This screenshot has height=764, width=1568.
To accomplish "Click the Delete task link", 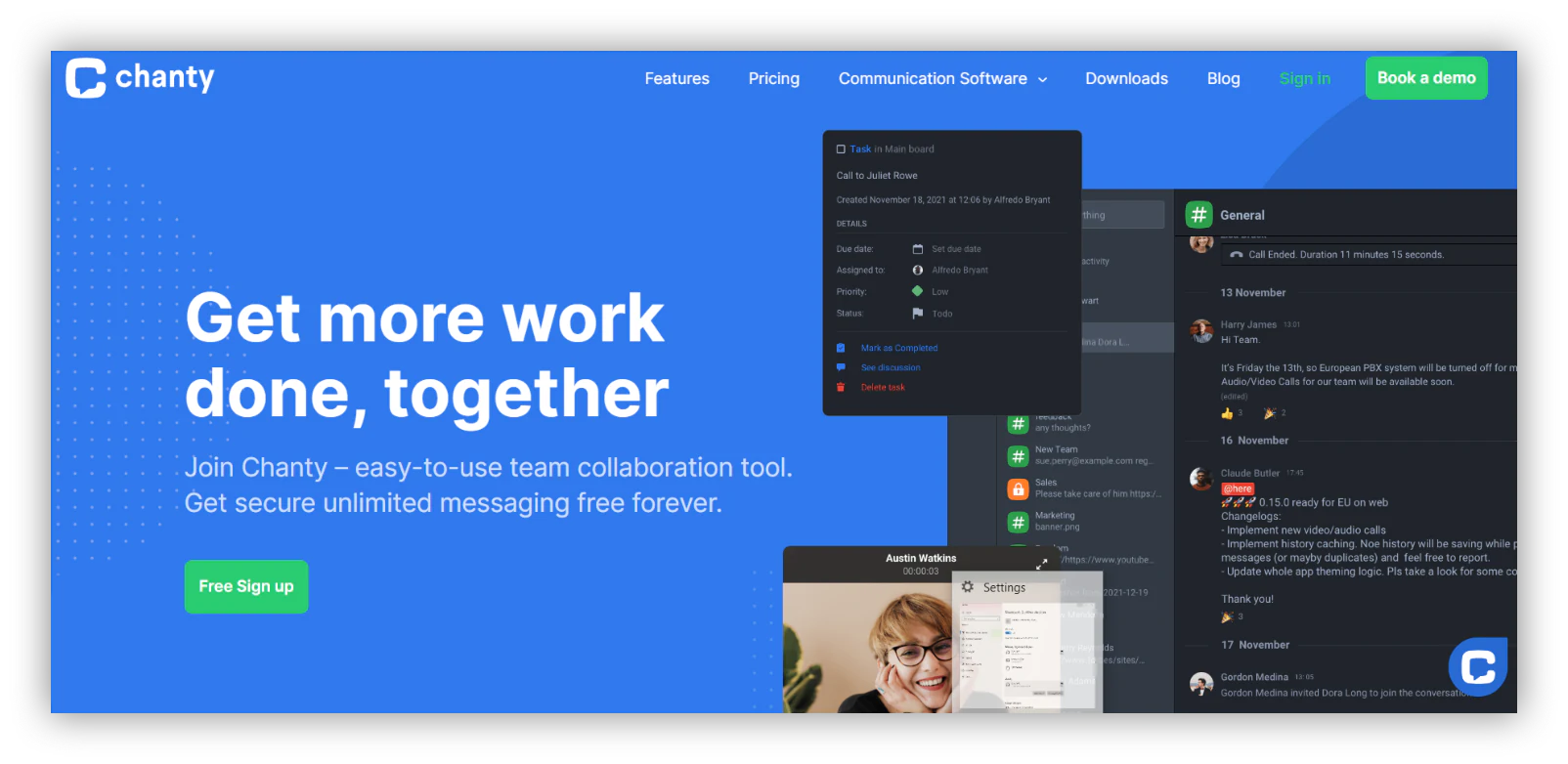I will (883, 388).
